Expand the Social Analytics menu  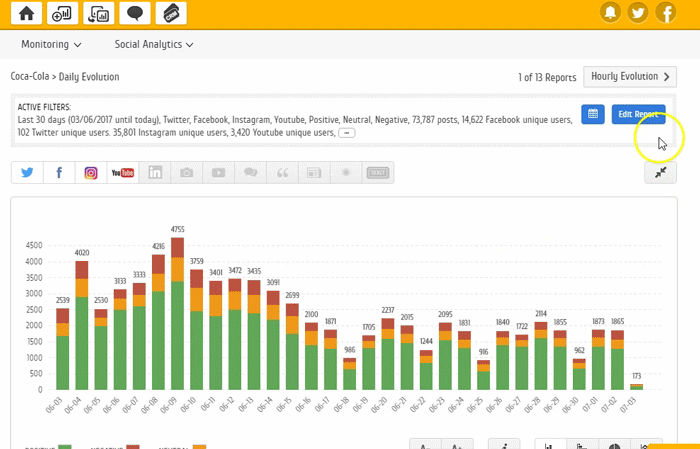coord(153,44)
